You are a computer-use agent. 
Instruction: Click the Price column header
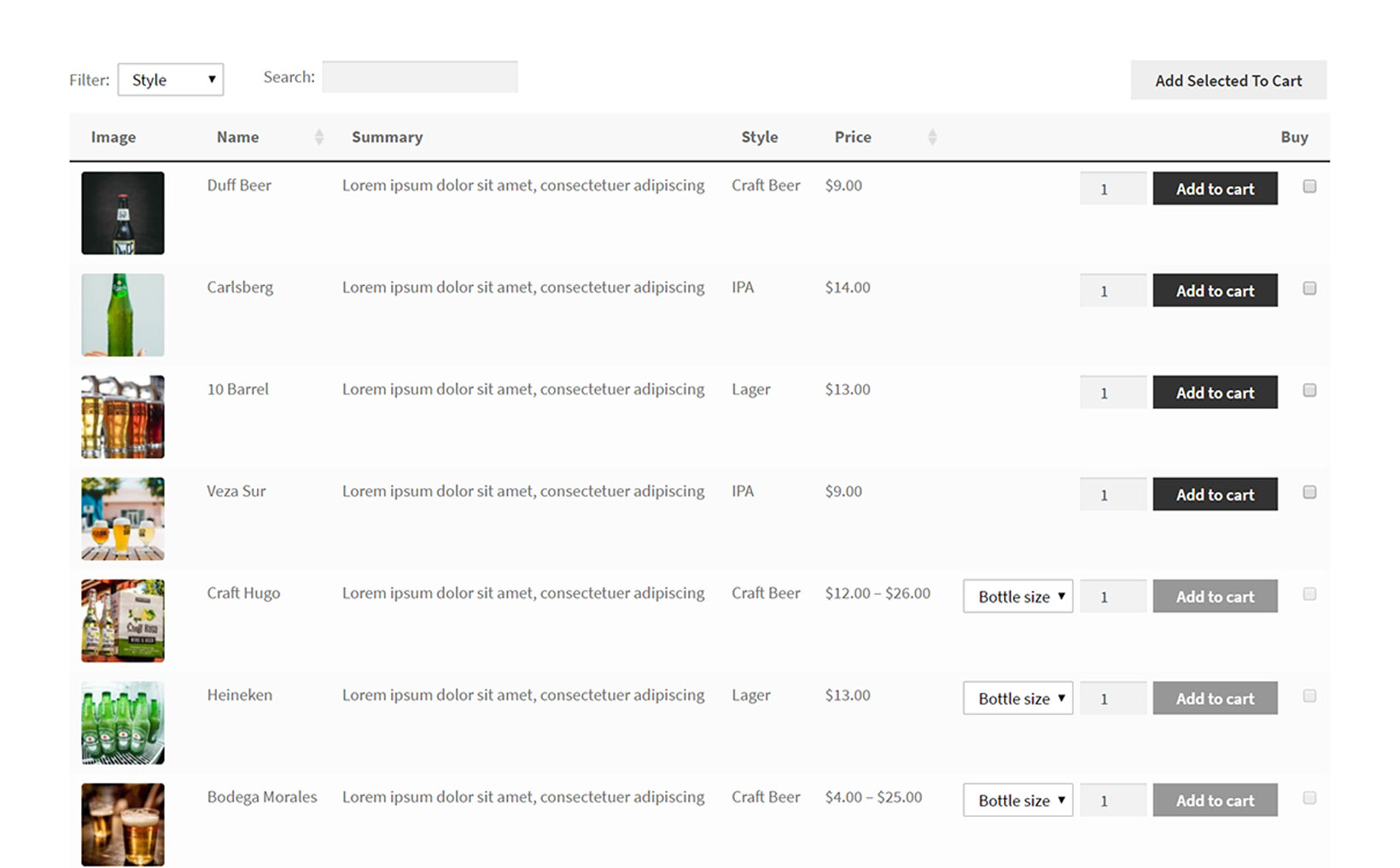tap(852, 137)
